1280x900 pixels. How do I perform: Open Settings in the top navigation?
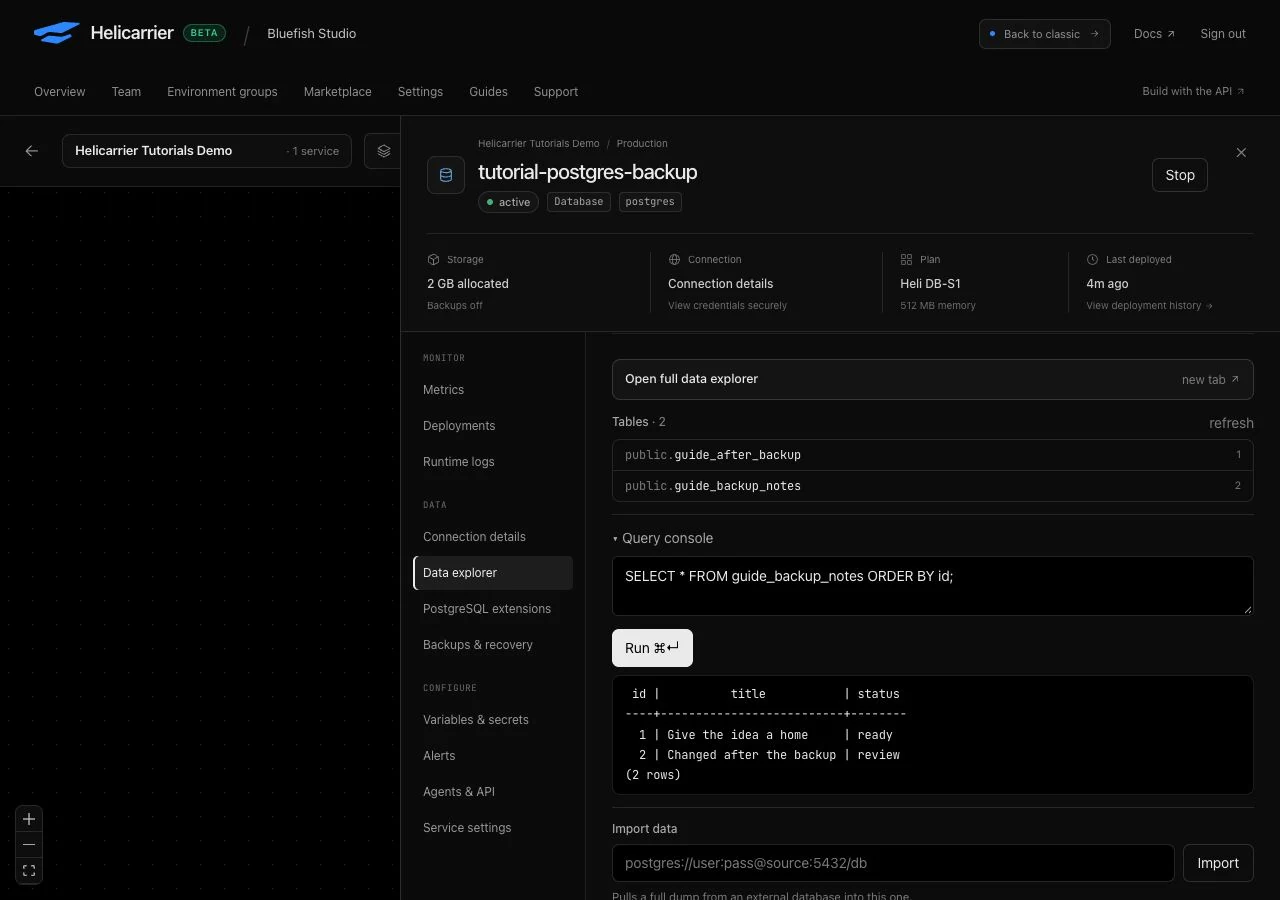[x=420, y=92]
